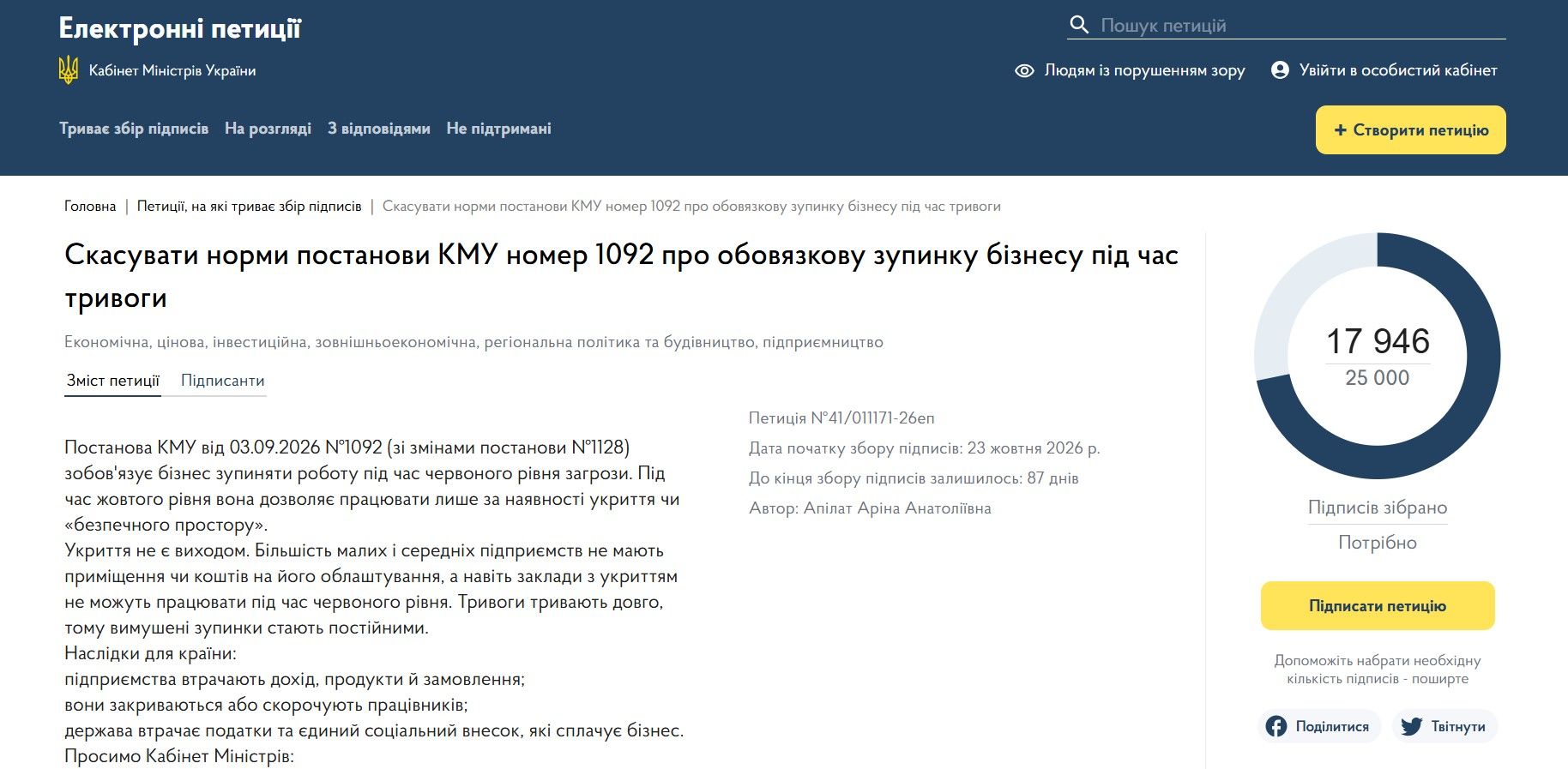Viewport: 1568px width, 769px height.
Task: Open З відповідями petitions section
Action: pyautogui.click(x=379, y=129)
